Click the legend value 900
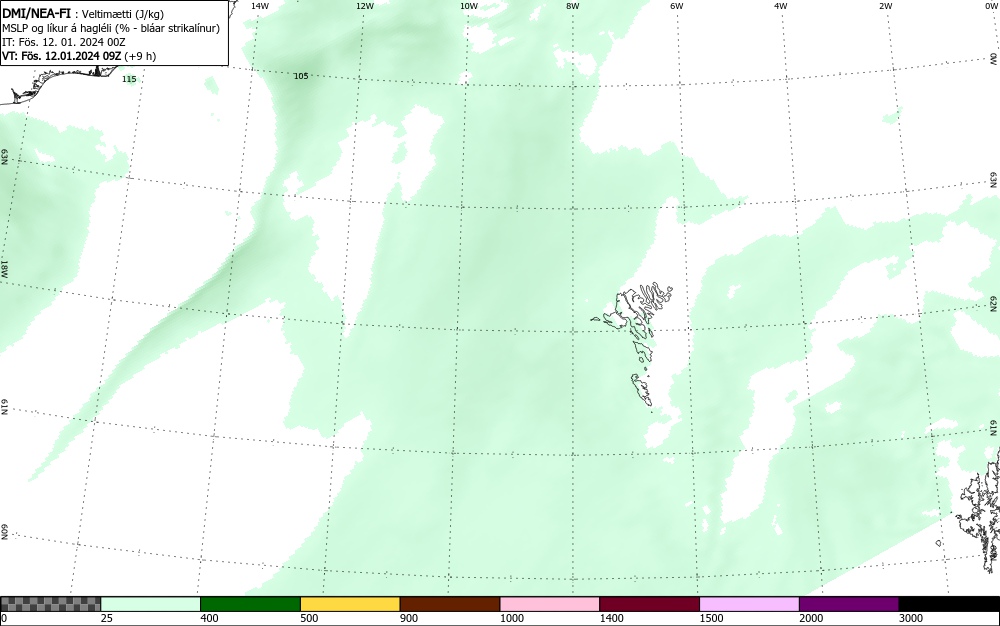This screenshot has height=626, width=1000. [x=409, y=618]
